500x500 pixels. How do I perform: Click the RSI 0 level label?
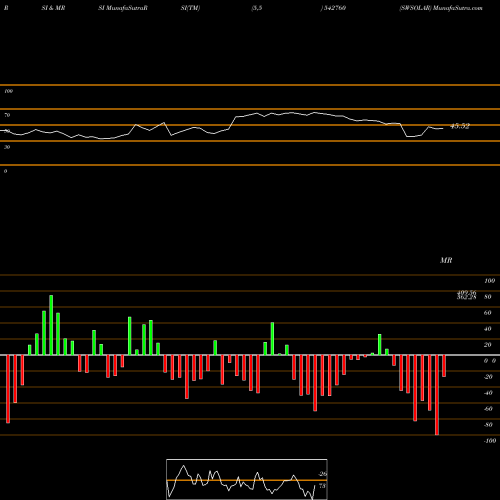pos(5,171)
